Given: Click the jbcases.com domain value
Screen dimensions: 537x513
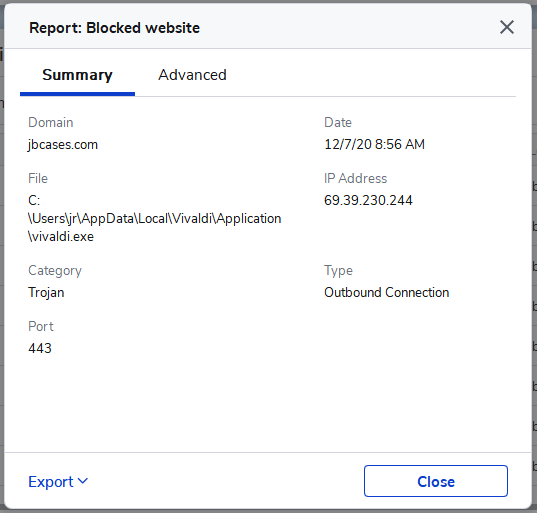Looking at the screenshot, I should [63, 145].
